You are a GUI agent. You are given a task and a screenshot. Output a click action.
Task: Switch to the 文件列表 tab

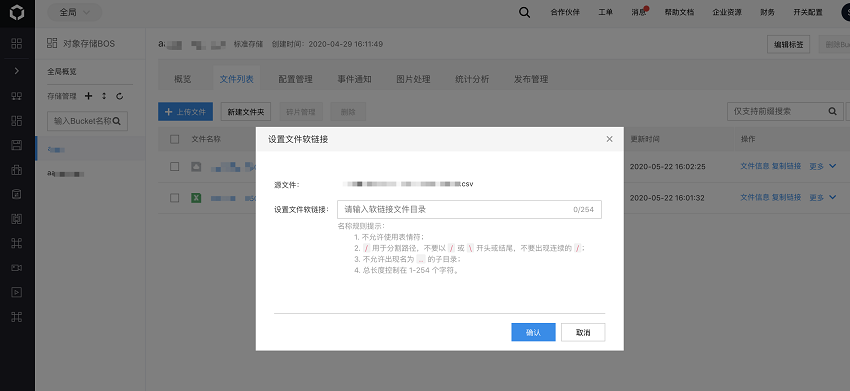(236, 79)
